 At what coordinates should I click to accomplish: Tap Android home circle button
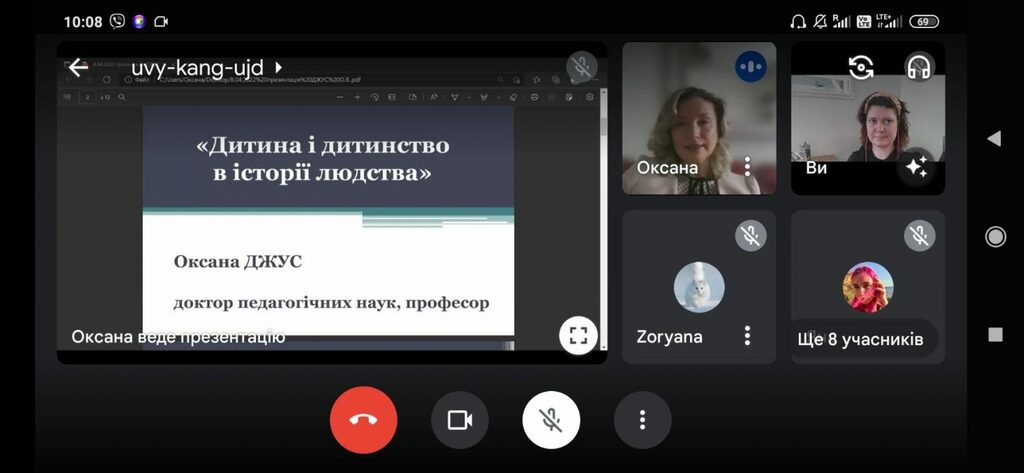click(995, 236)
